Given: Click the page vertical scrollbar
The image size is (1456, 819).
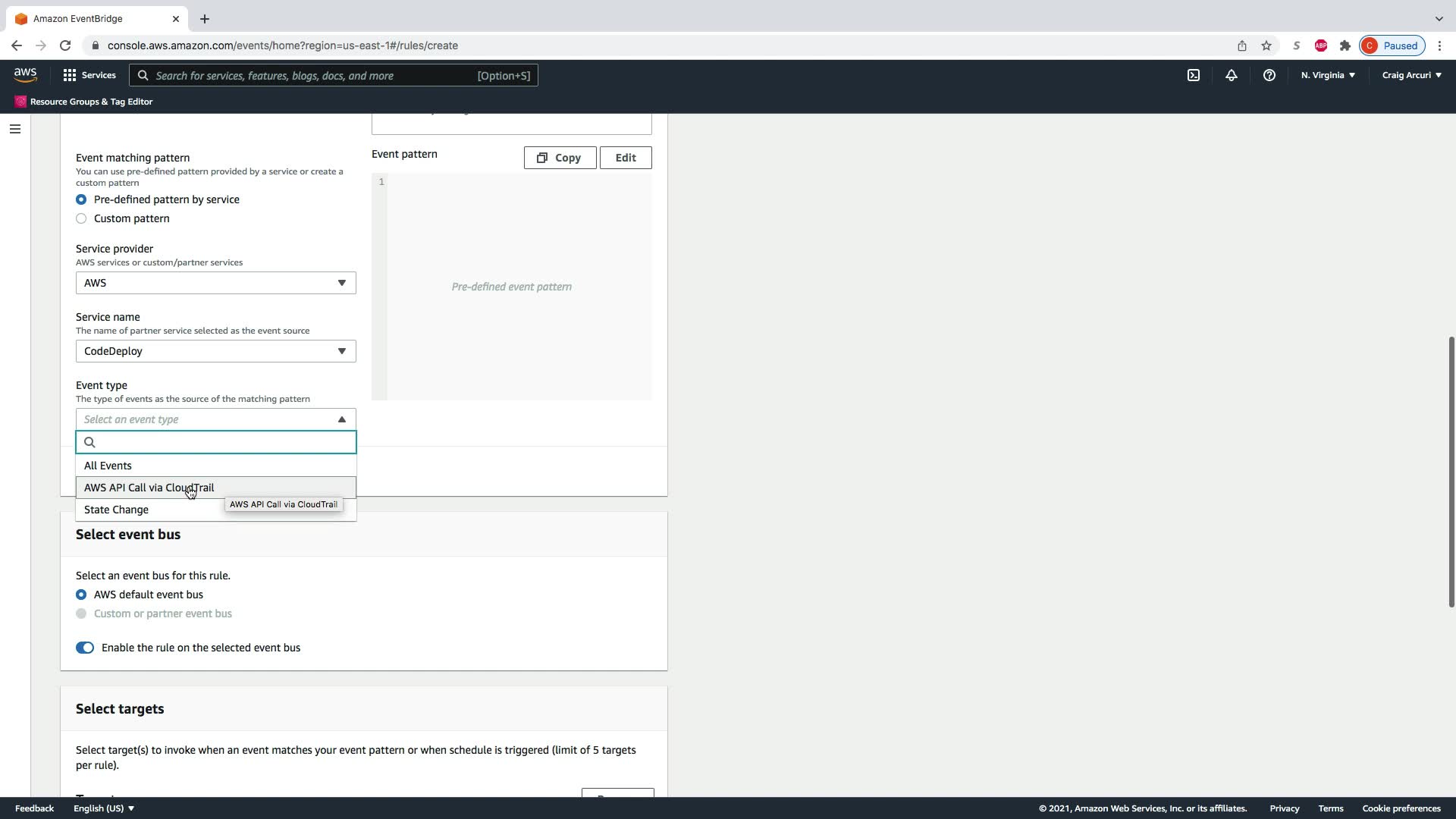Looking at the screenshot, I should tap(1451, 470).
